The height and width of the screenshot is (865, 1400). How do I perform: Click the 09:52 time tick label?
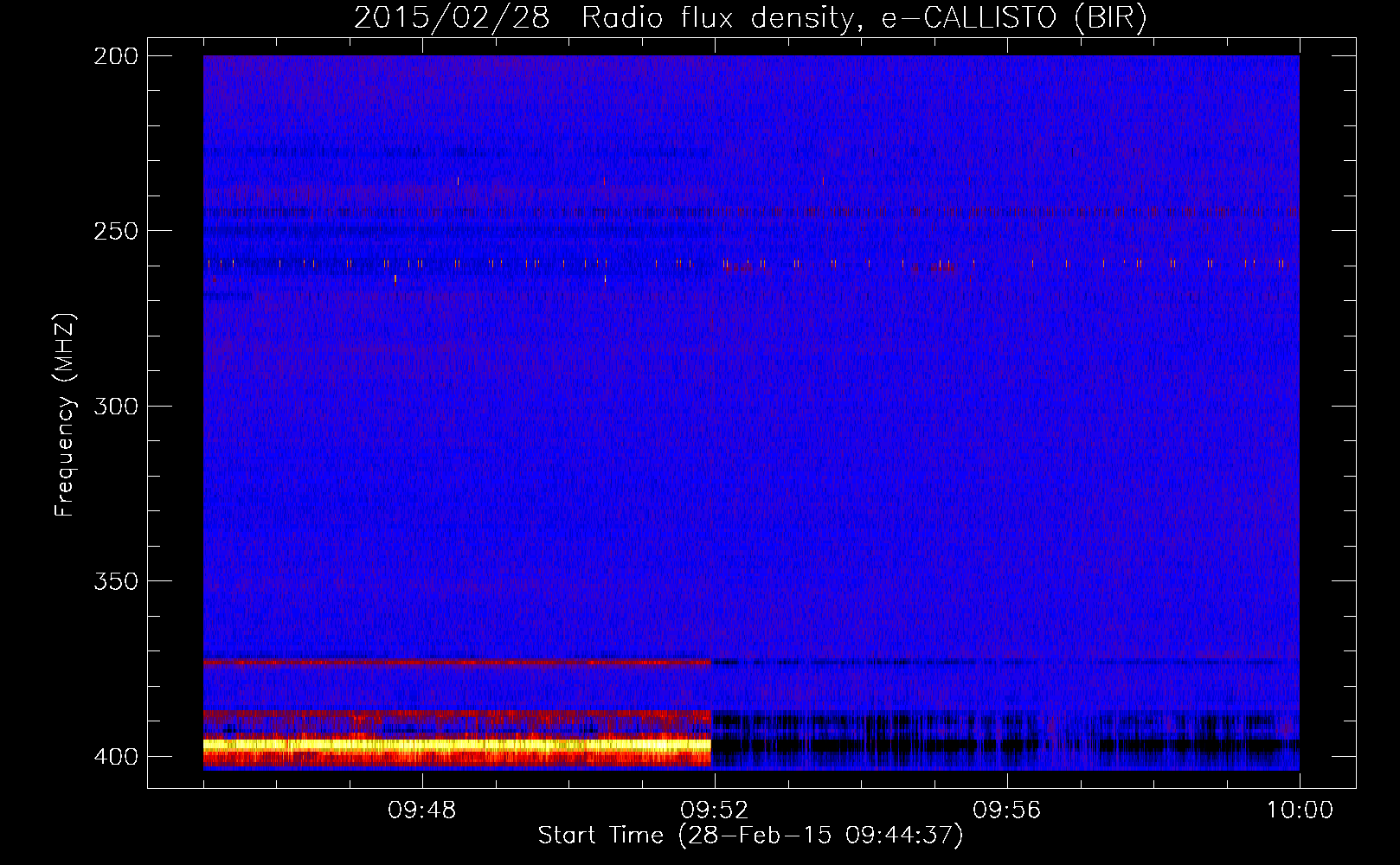coord(714,811)
